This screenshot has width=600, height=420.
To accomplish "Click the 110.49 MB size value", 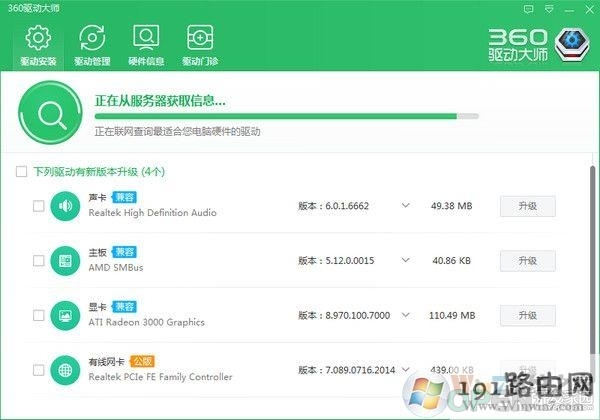I will click(452, 316).
